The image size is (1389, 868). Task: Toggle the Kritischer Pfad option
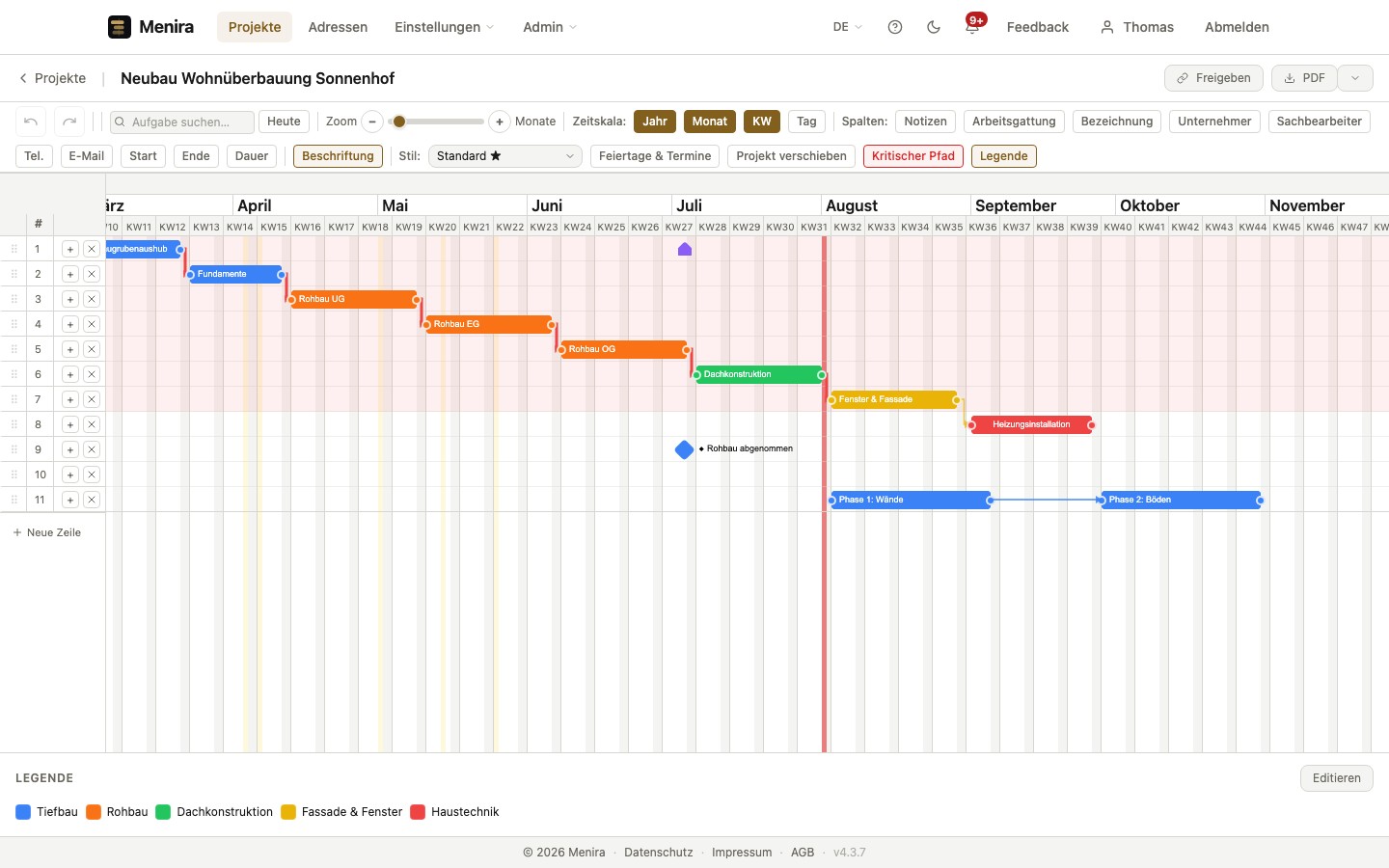point(912,156)
